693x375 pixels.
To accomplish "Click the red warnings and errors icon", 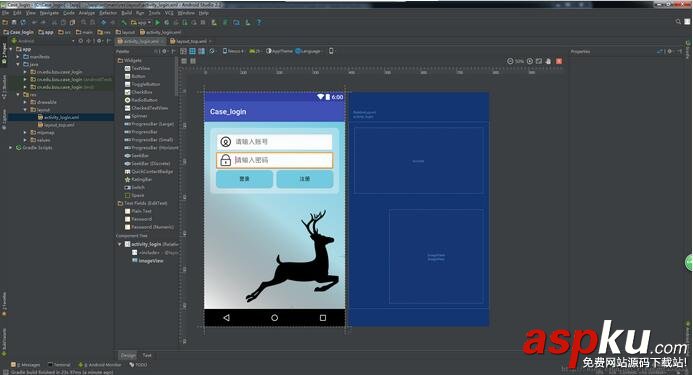I will (559, 61).
